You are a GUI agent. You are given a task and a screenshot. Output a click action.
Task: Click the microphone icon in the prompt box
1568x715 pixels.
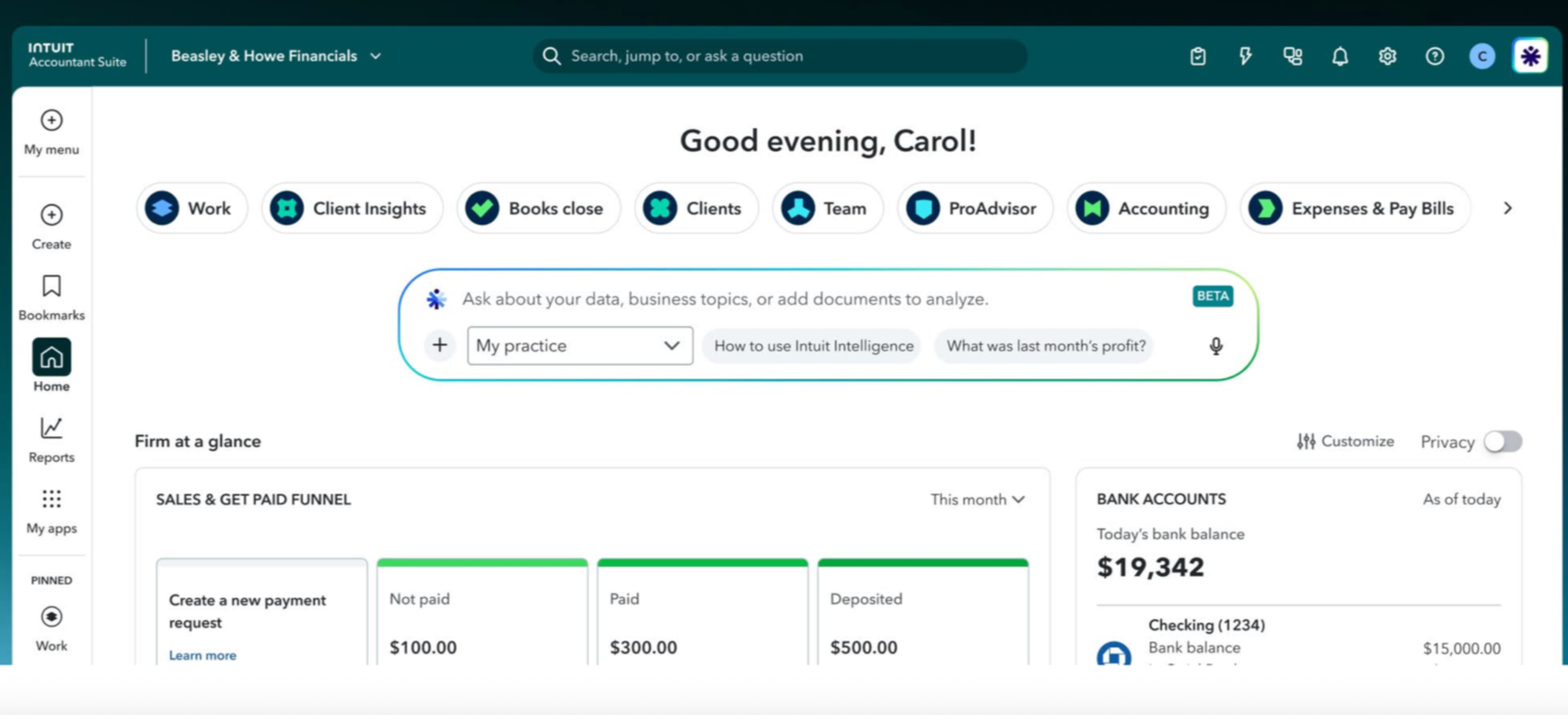coord(1216,346)
